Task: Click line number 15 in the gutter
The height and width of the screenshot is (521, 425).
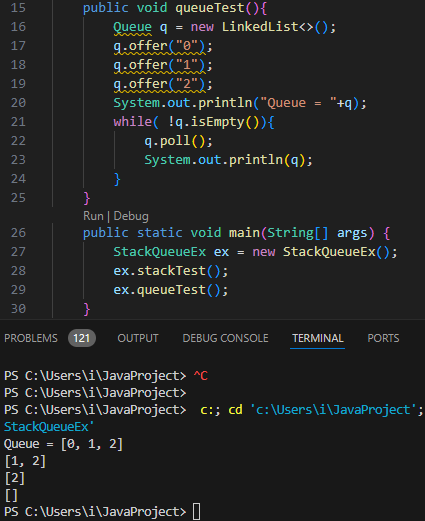Action: tap(18, 8)
